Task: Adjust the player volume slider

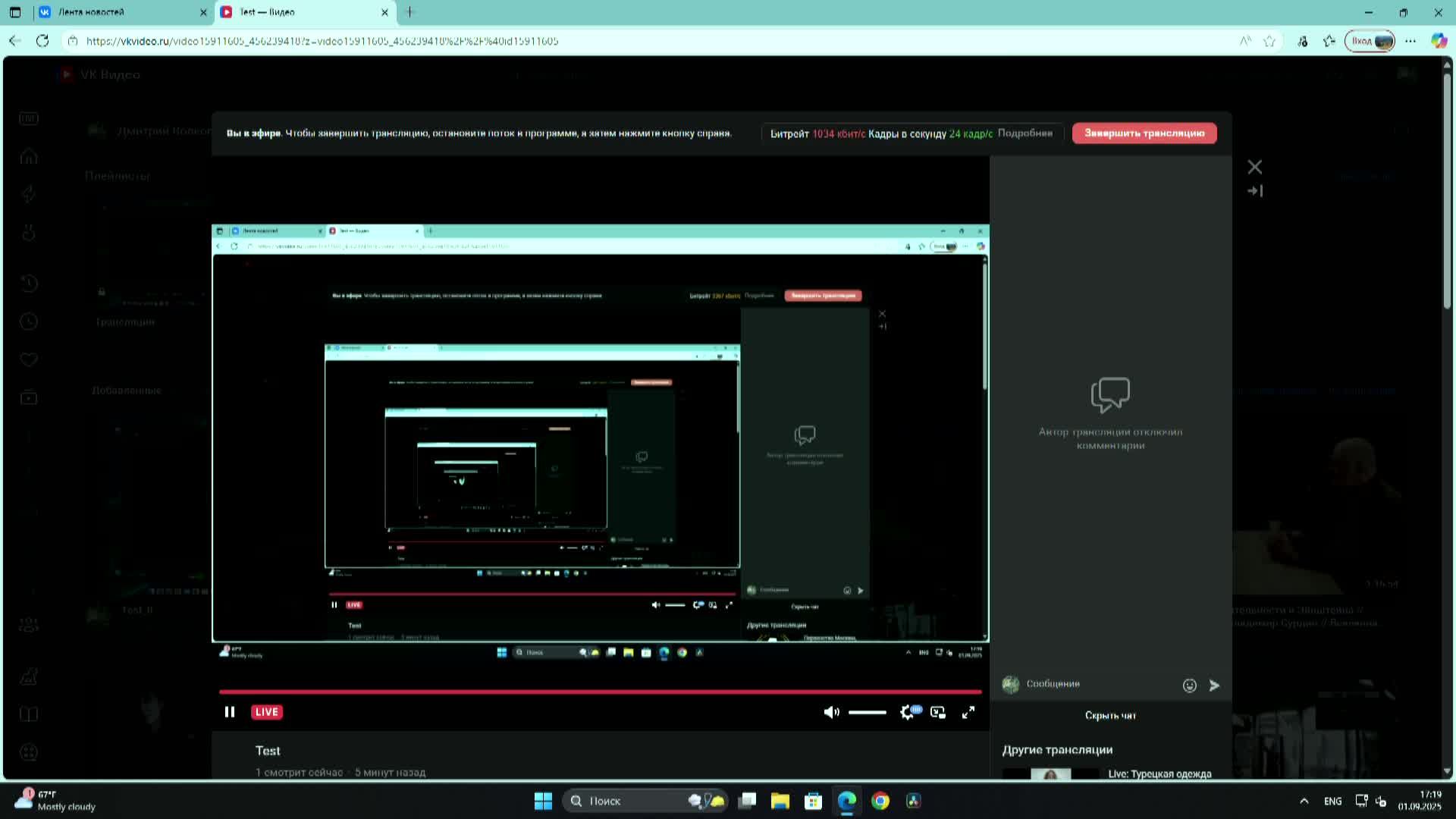Action: [868, 712]
